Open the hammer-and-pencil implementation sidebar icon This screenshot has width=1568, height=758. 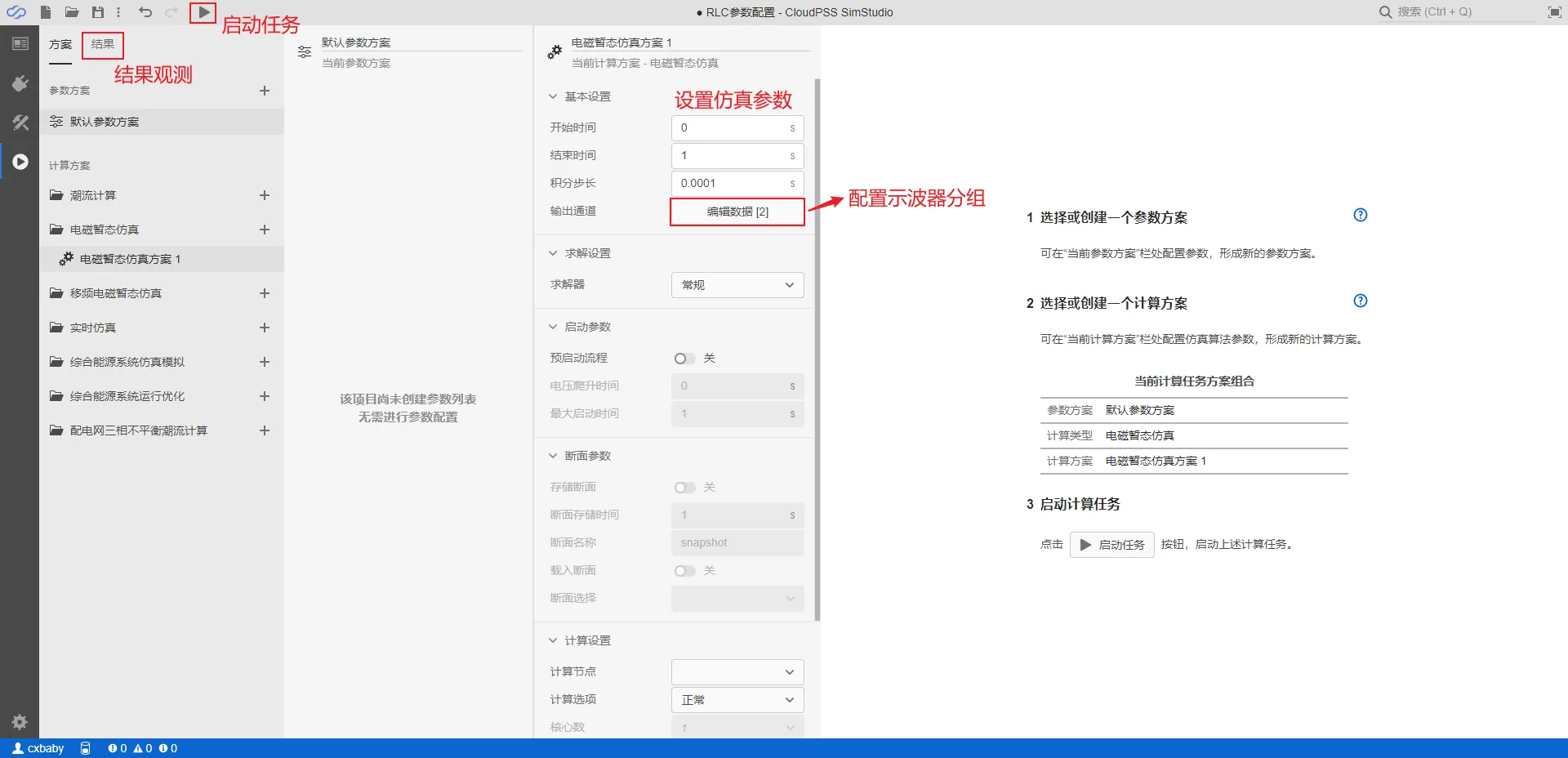tap(20, 123)
